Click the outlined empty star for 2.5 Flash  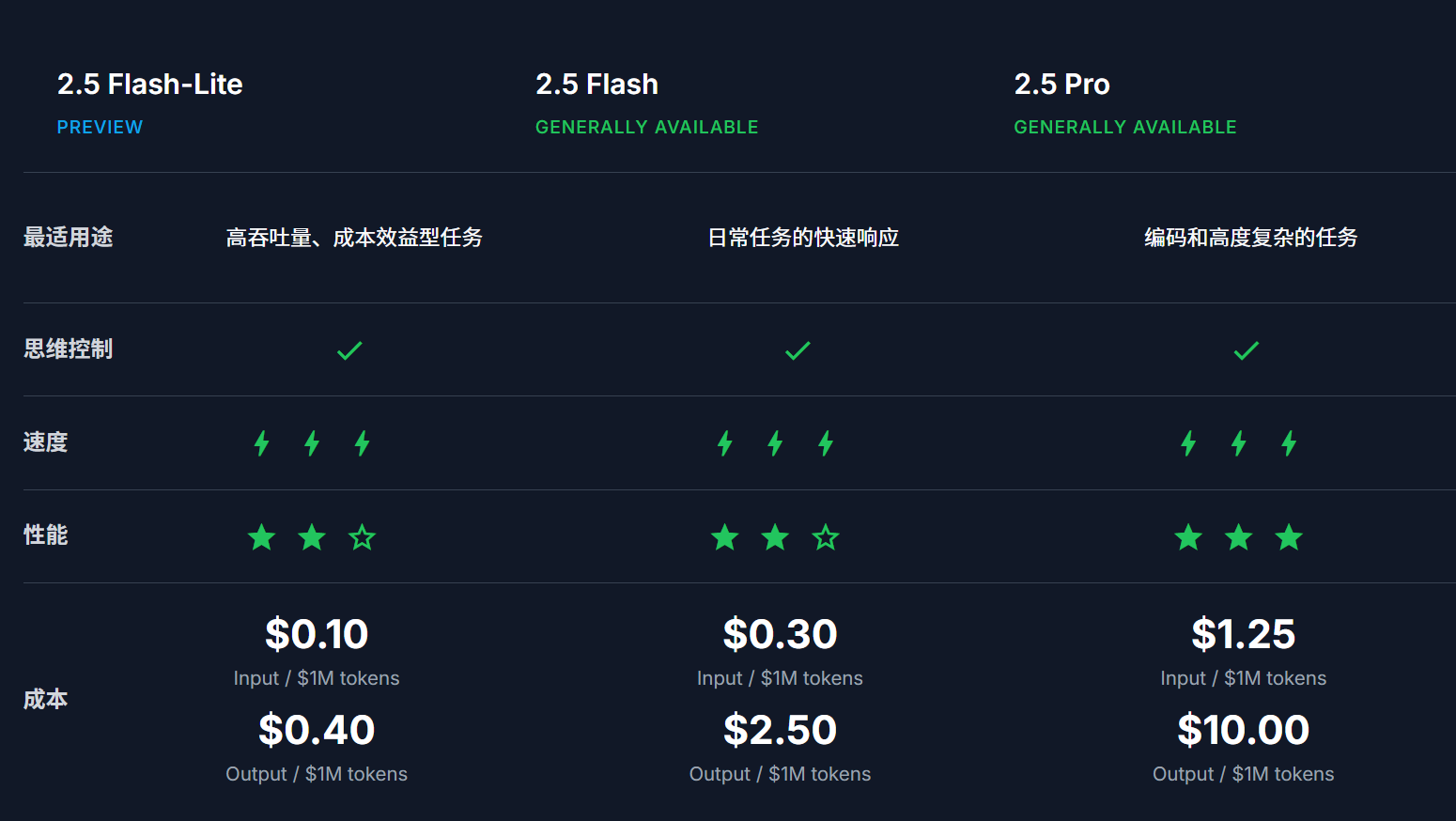click(826, 537)
